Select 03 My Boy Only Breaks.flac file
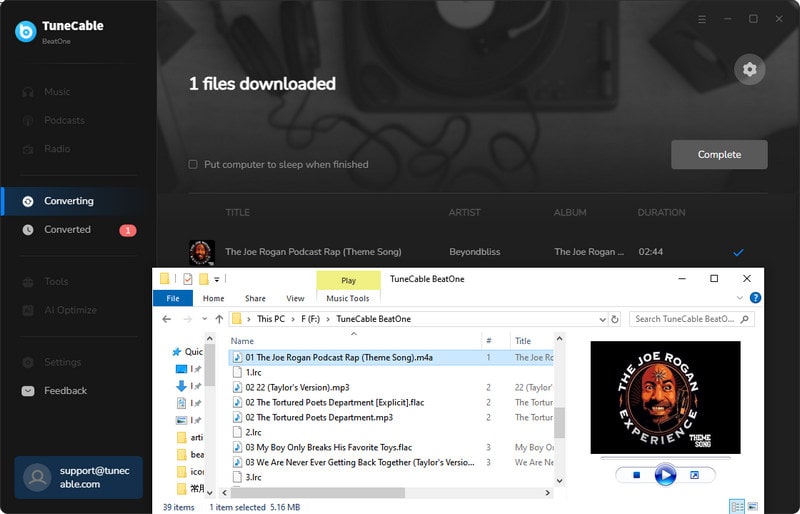Screen dimensions: 800x514 [x=329, y=448]
